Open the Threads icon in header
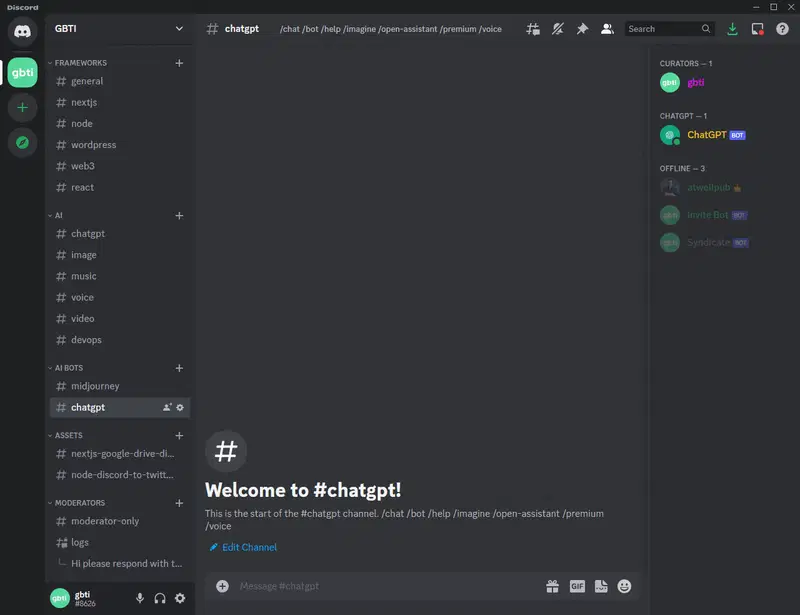Viewport: 800px width, 615px height. tap(533, 29)
